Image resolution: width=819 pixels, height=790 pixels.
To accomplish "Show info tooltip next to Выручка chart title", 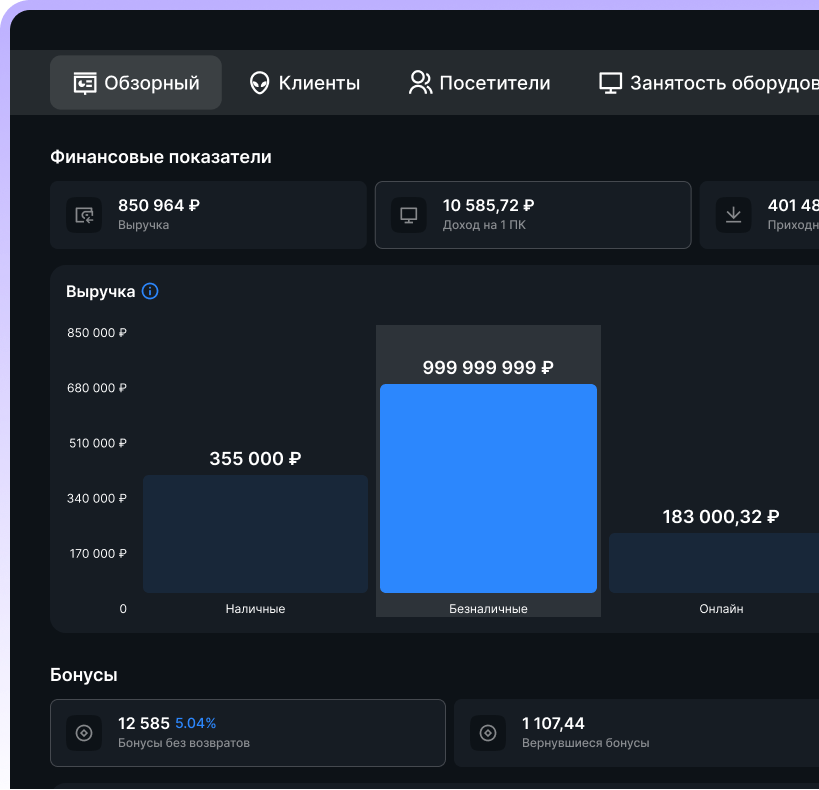I will pos(150,291).
